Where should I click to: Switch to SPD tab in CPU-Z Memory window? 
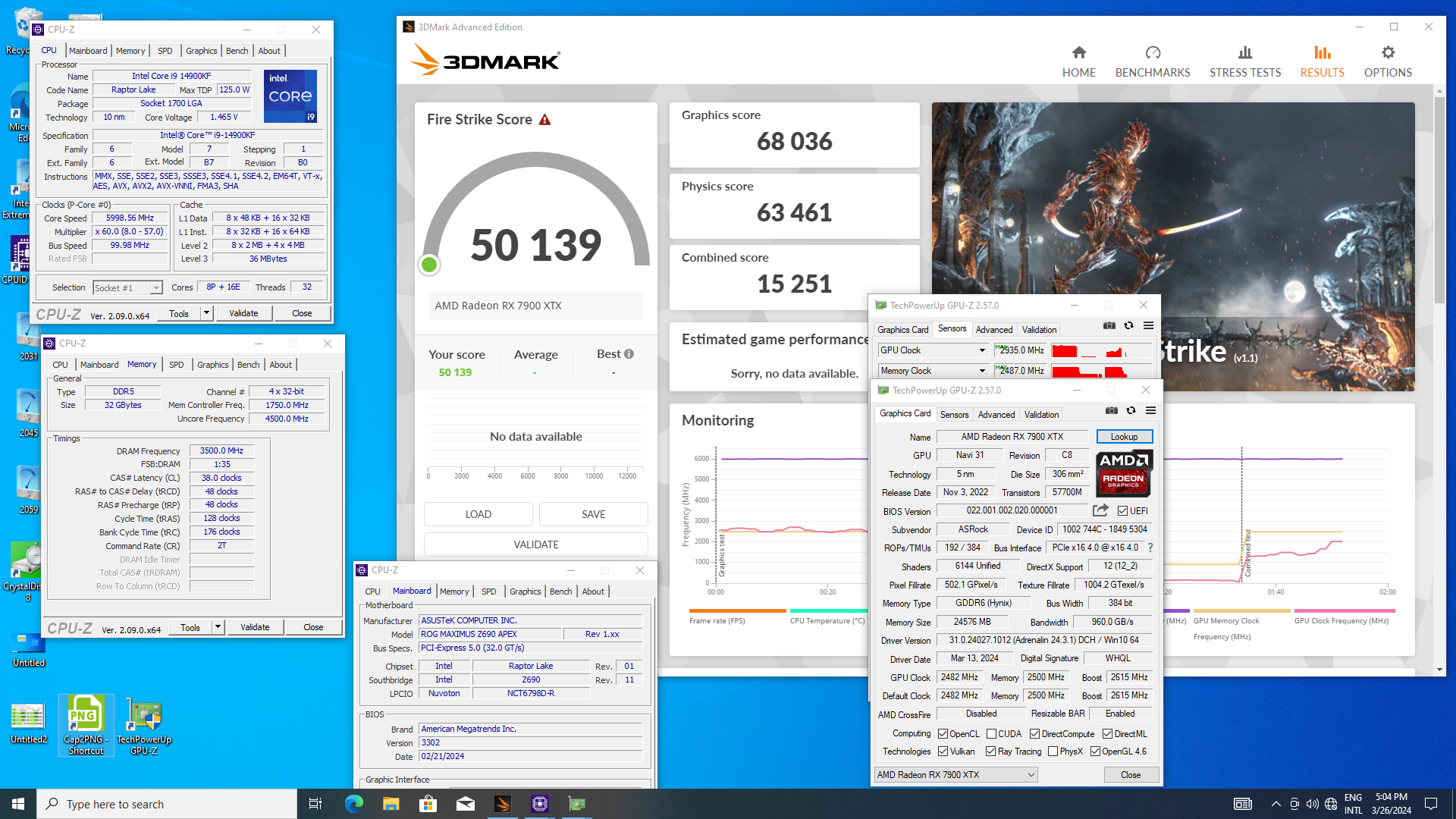pos(176,365)
